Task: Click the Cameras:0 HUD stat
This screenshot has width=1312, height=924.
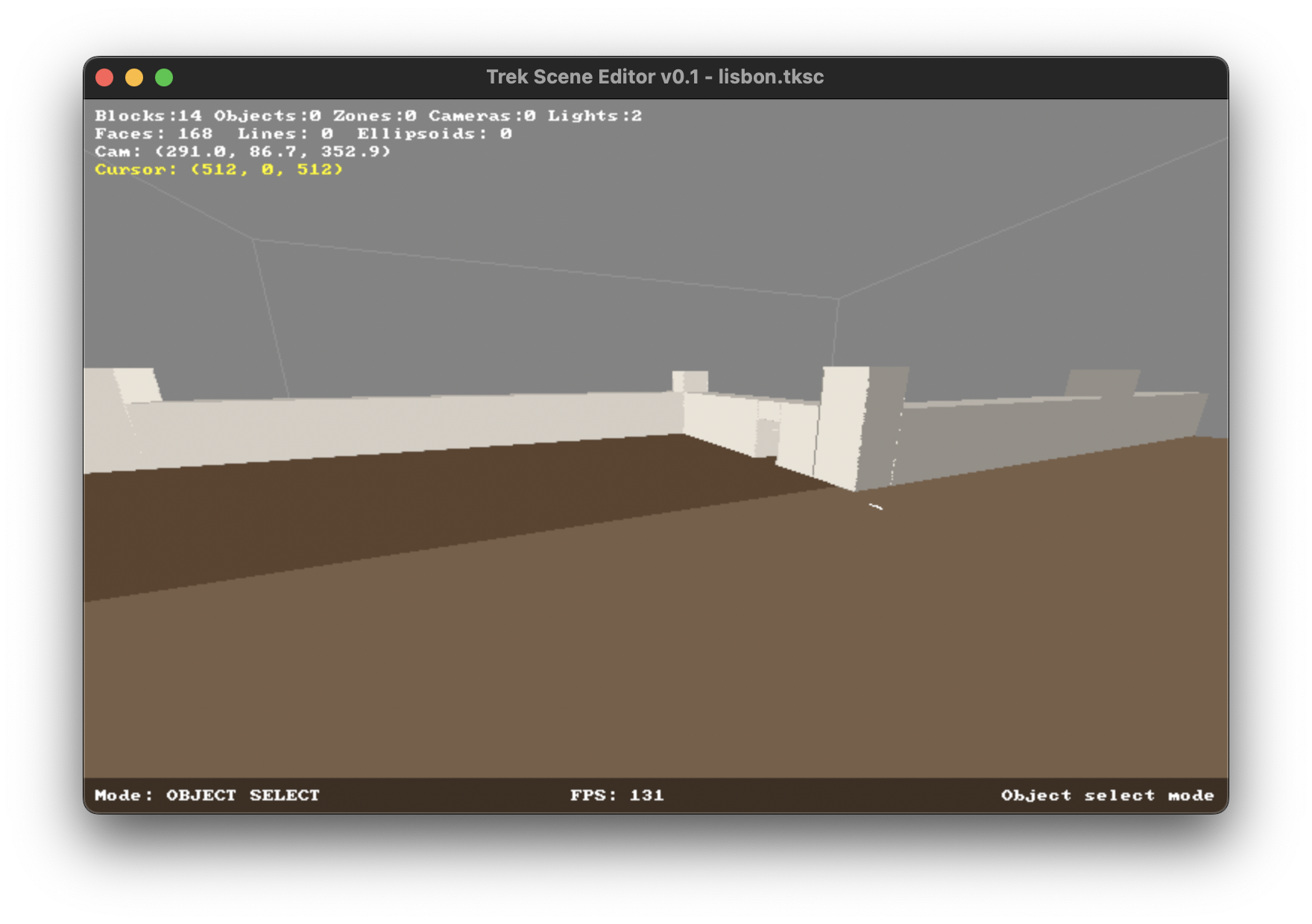Action: pyautogui.click(x=481, y=115)
